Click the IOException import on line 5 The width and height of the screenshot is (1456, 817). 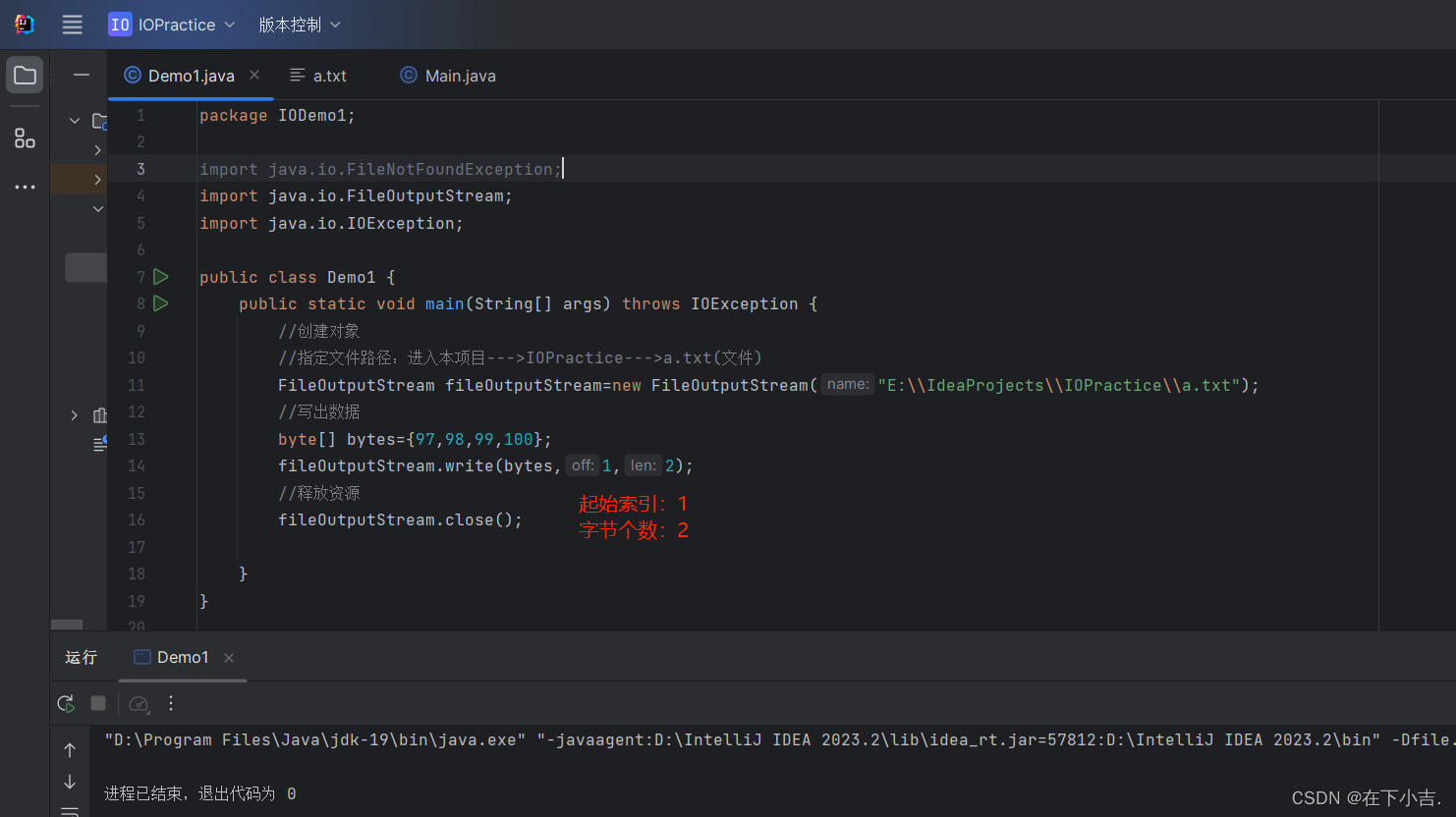pos(331,224)
